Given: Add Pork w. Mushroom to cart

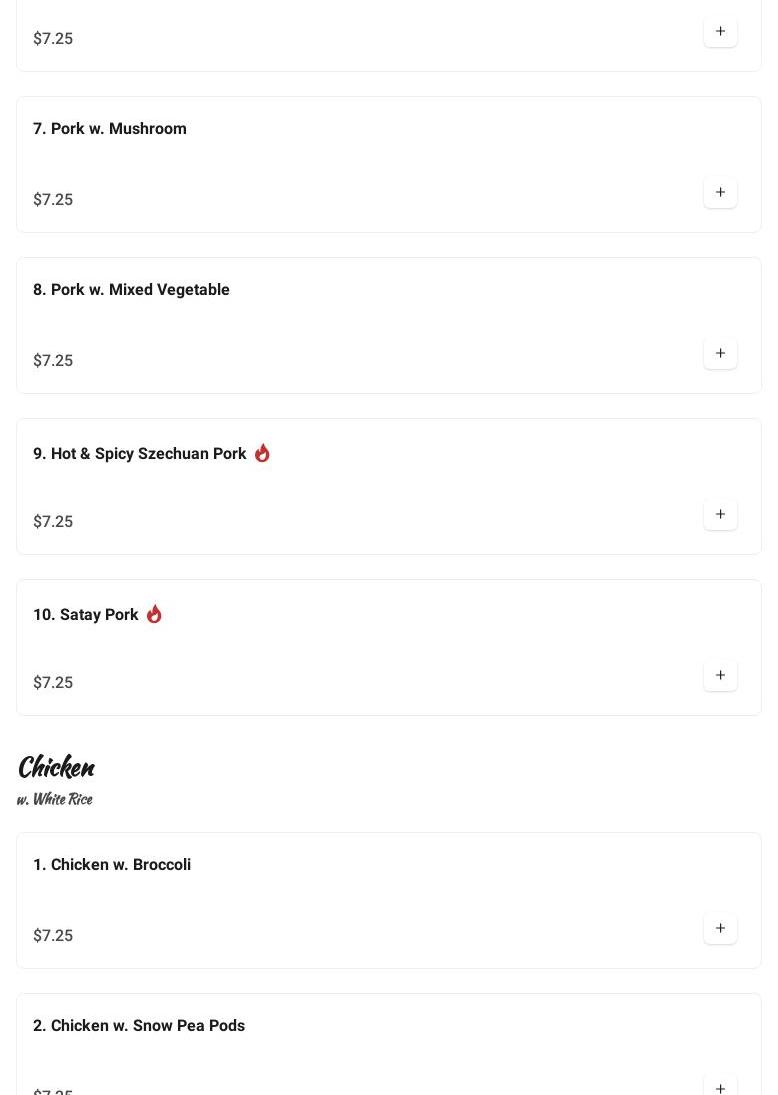Looking at the screenshot, I should coord(720,193).
